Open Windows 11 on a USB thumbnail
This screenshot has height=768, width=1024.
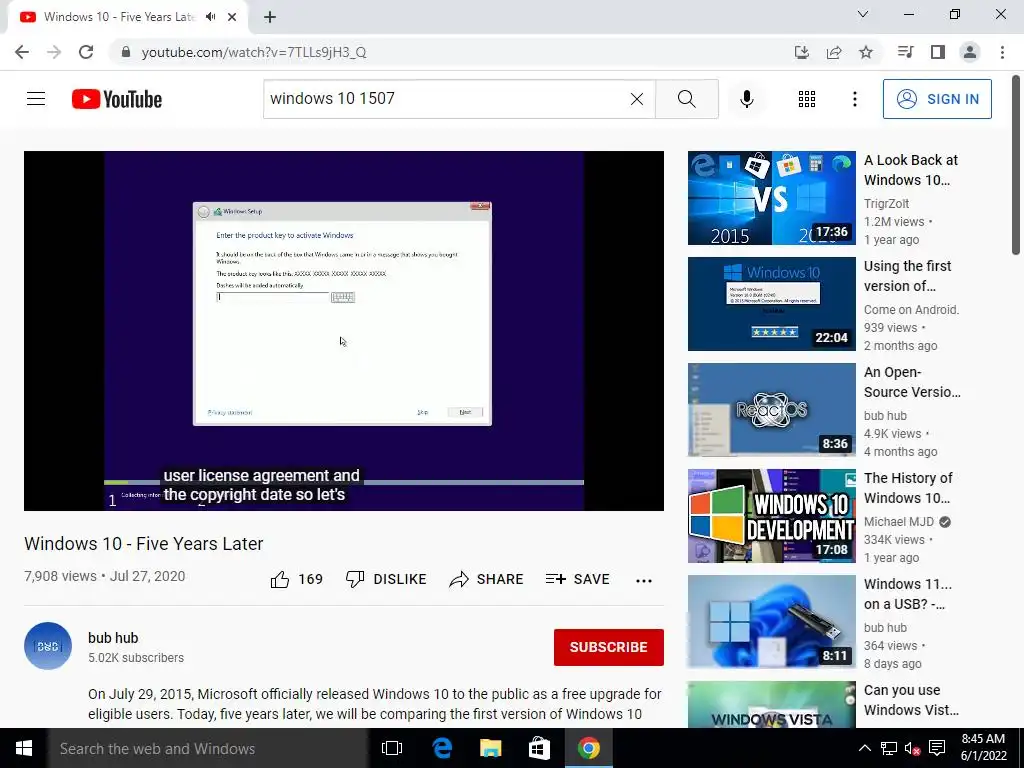tap(771, 622)
